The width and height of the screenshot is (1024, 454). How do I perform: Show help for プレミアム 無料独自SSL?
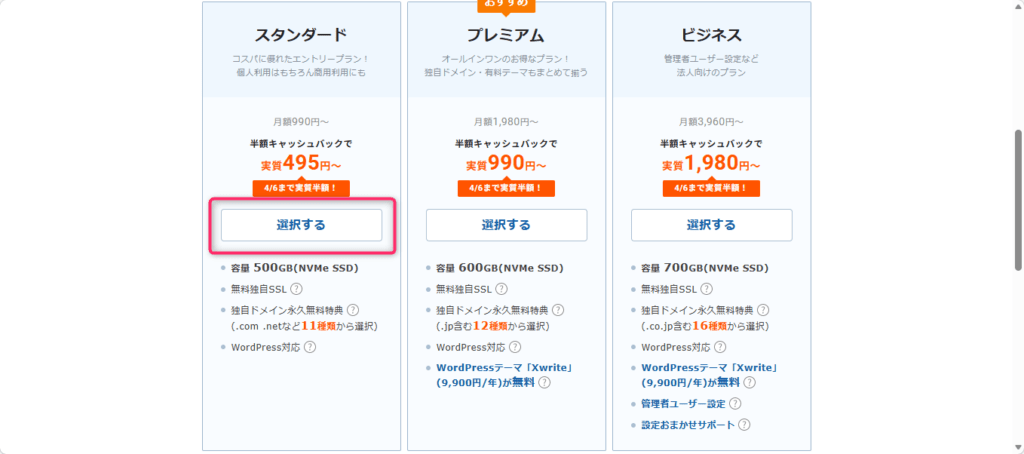[x=502, y=289]
